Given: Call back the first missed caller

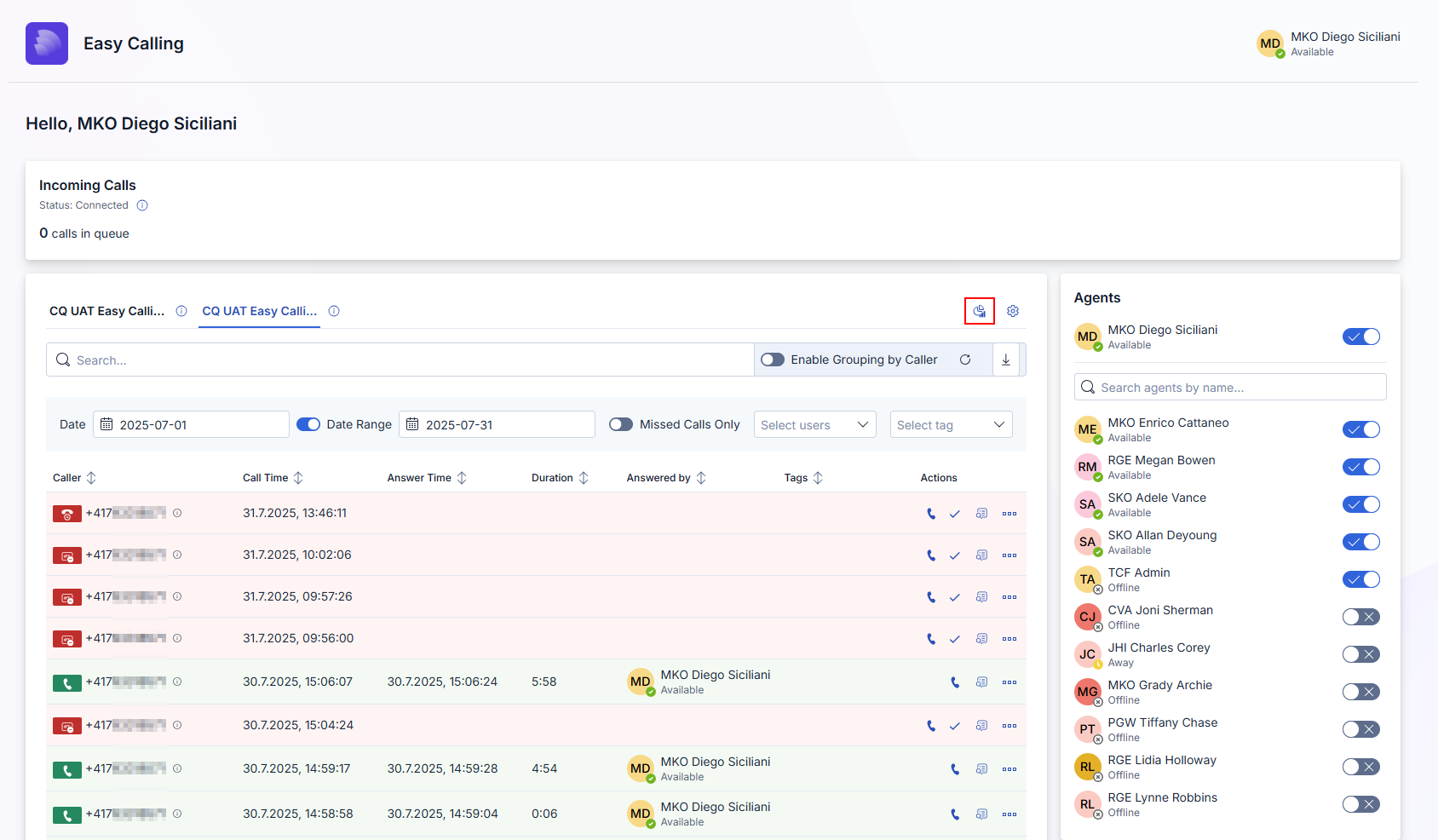Looking at the screenshot, I should pos(930,513).
